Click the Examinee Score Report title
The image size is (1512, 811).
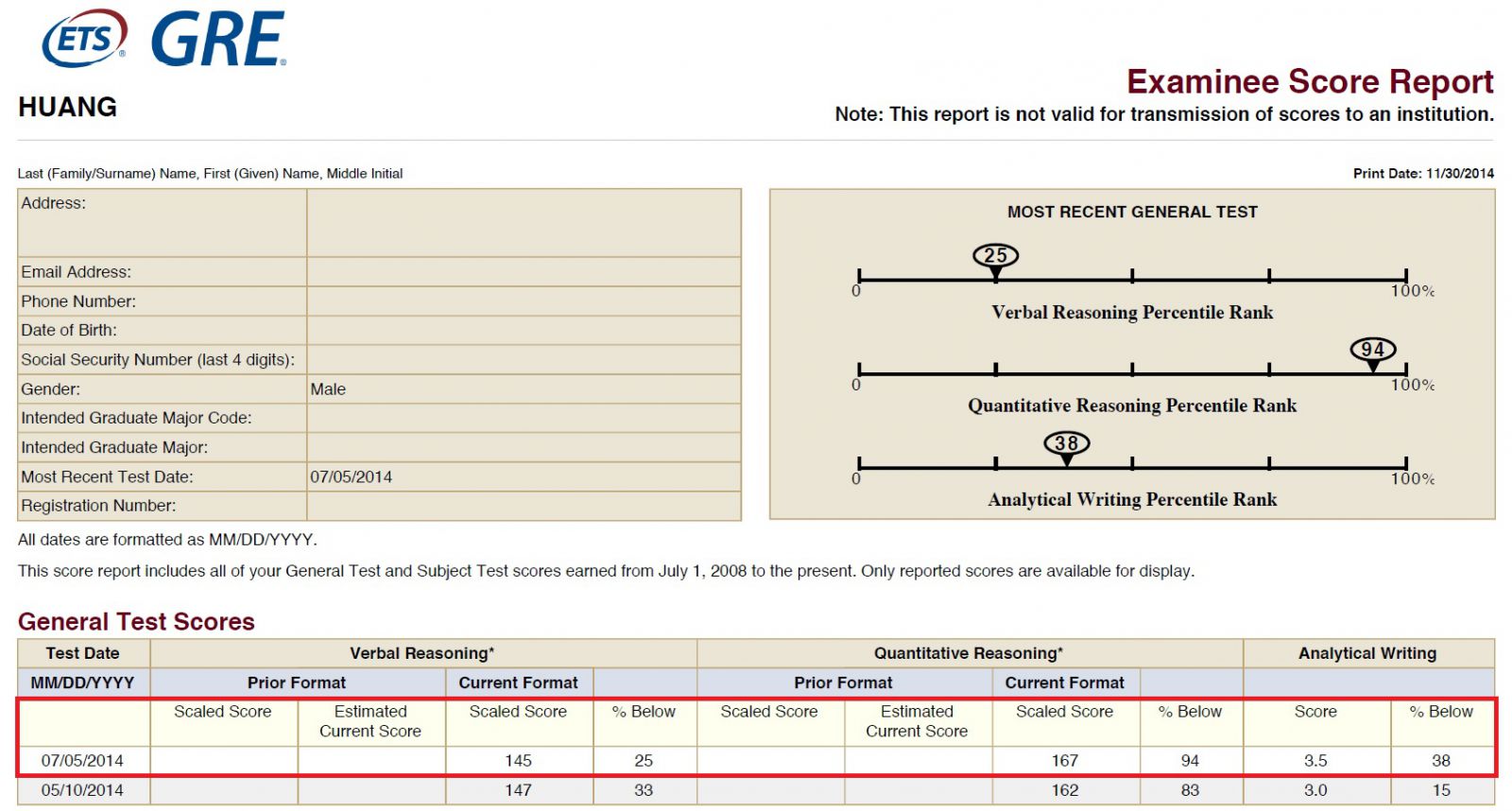(1310, 81)
